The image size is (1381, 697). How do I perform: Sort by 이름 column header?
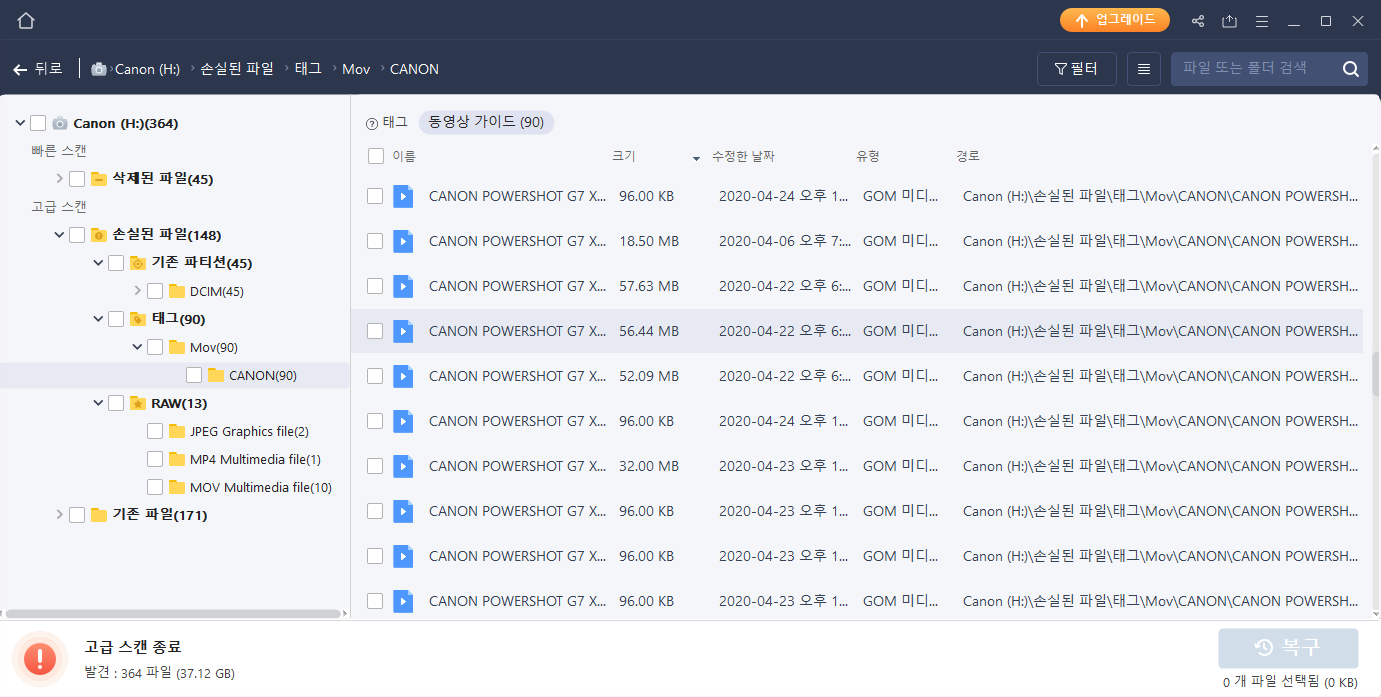[404, 156]
